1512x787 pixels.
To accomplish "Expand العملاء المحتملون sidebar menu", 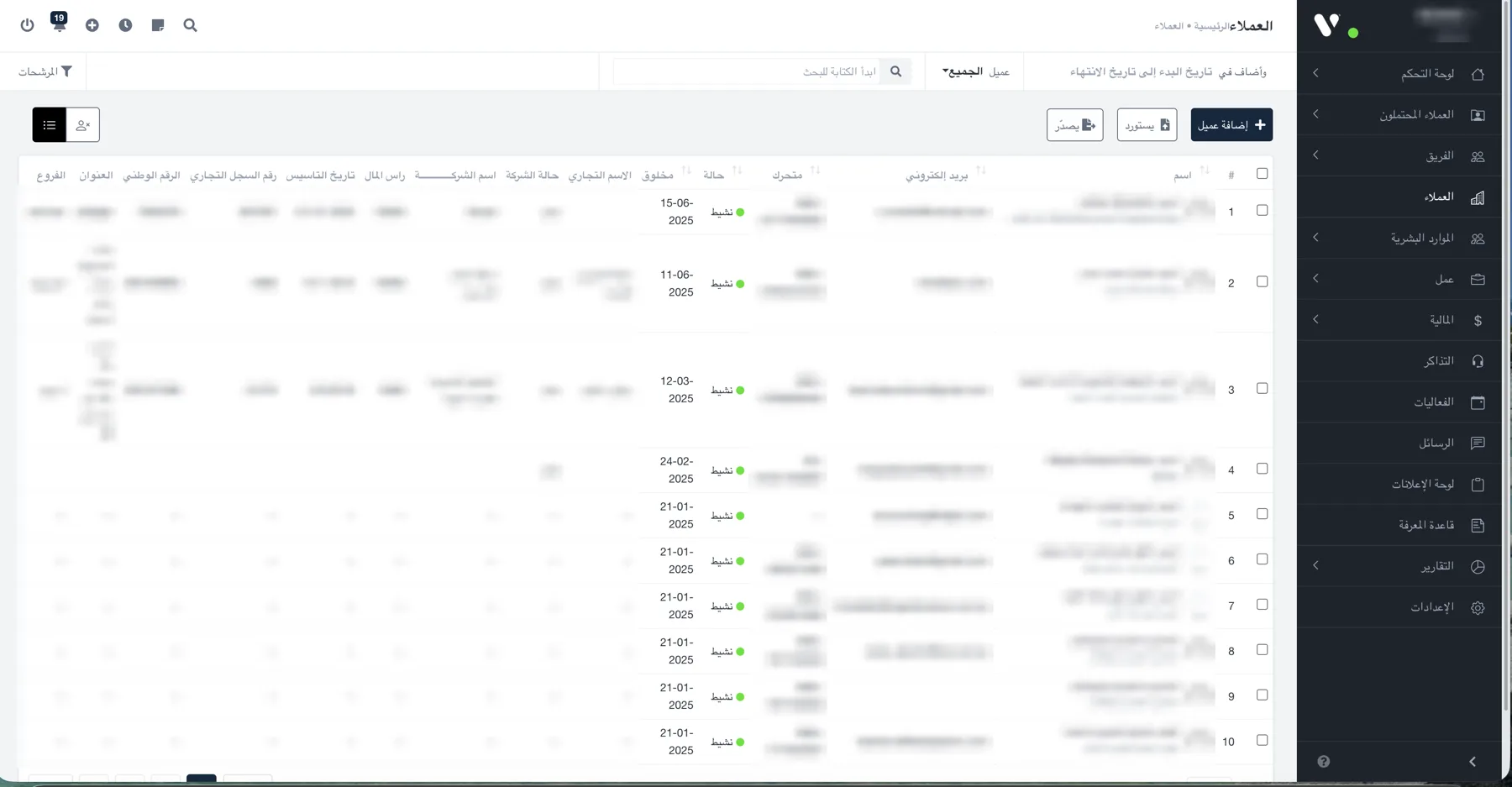I will click(x=1399, y=115).
